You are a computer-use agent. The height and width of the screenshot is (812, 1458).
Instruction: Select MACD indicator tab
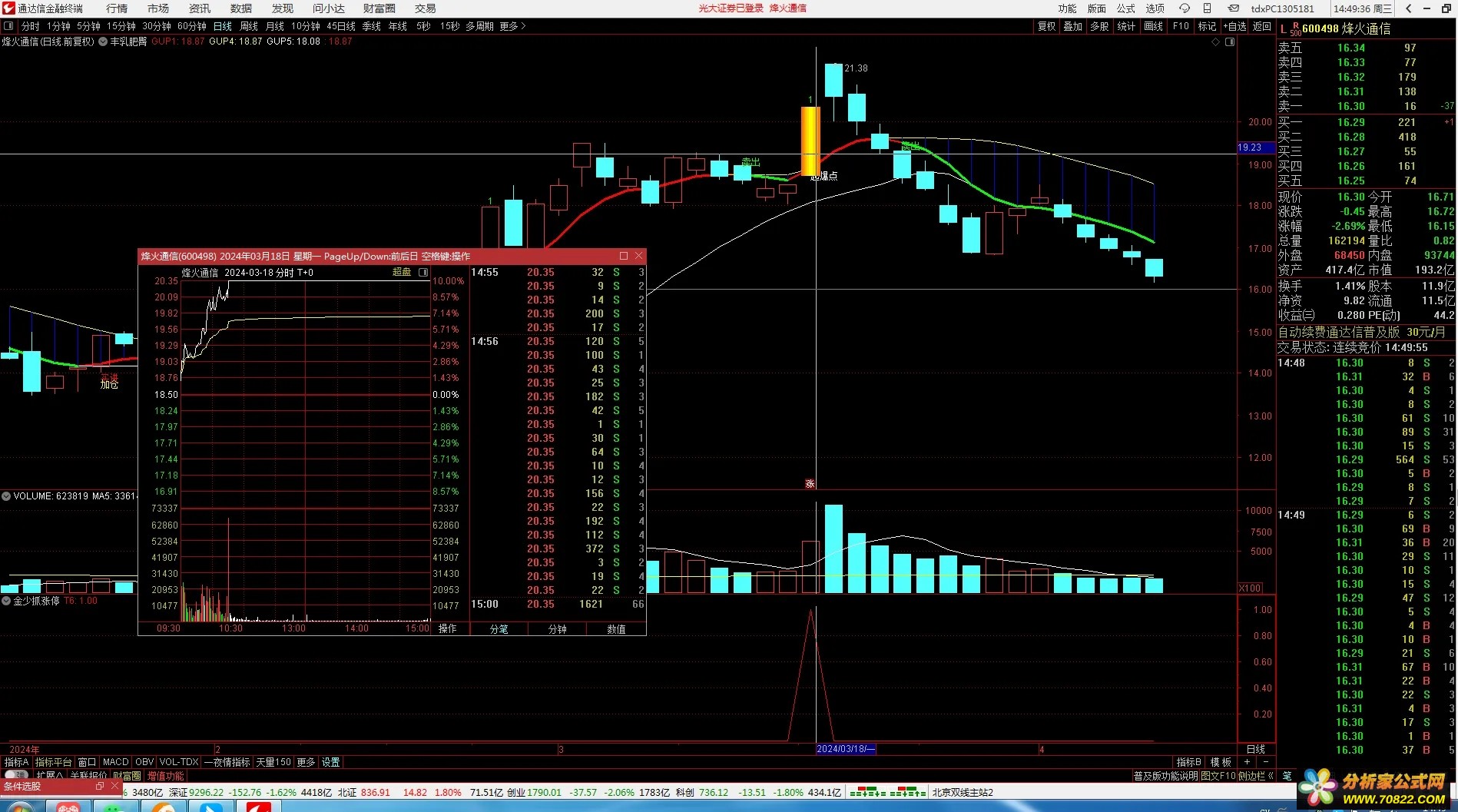tap(115, 762)
